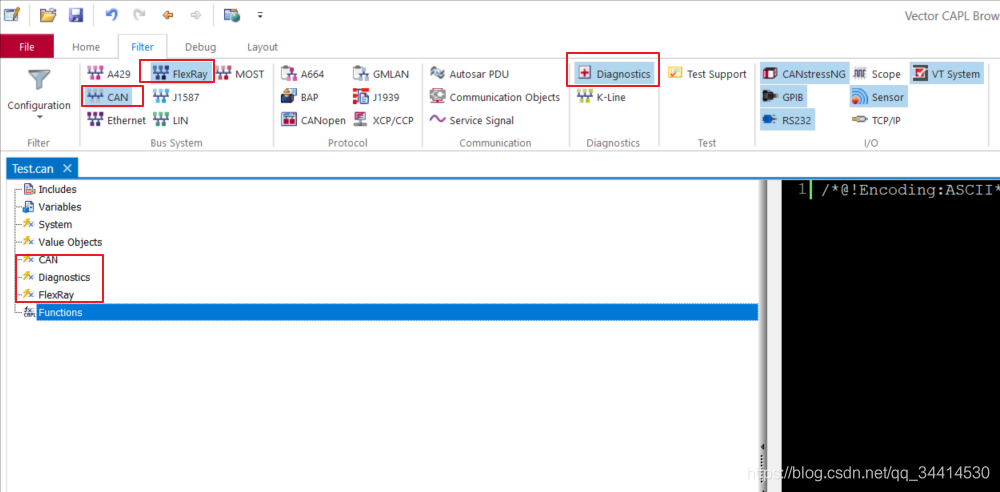1000x492 pixels.
Task: Select the Filter ribbon tab
Action: 142,47
